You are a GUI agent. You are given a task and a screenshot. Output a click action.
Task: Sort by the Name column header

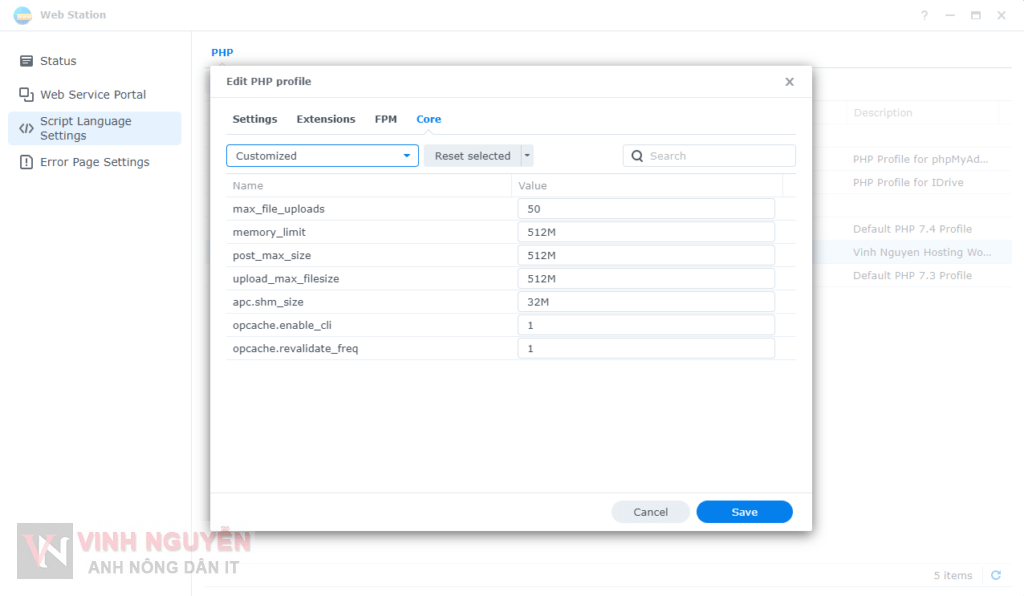248,186
